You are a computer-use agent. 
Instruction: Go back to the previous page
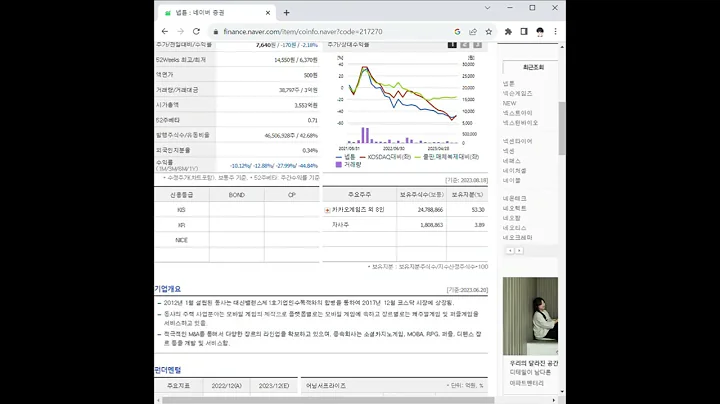tap(165, 31)
